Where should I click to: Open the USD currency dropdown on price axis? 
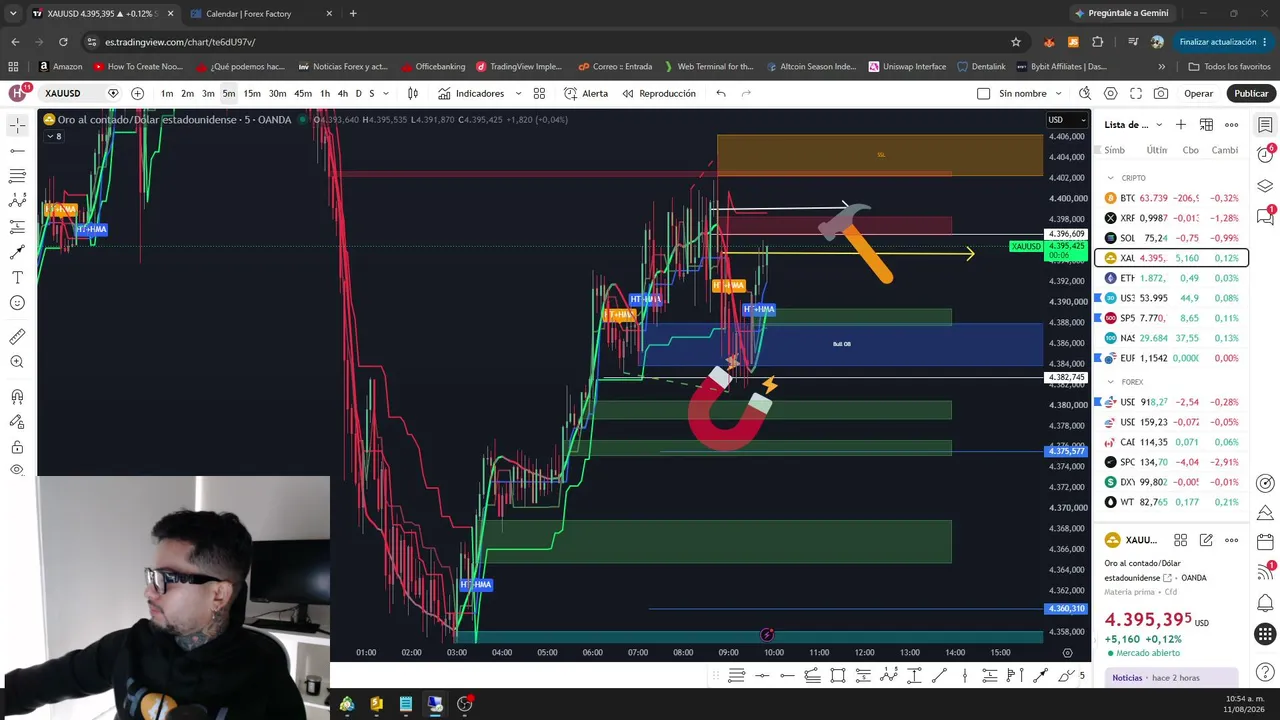pyautogui.click(x=1066, y=120)
